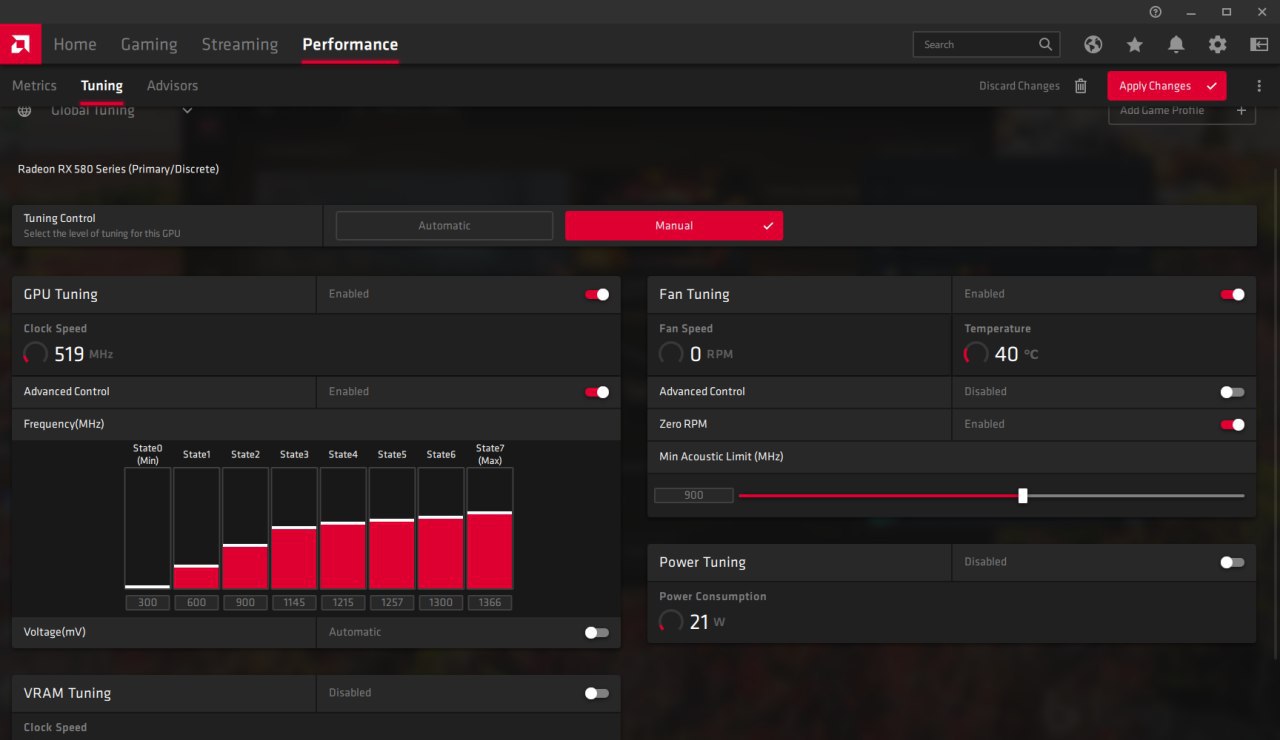The width and height of the screenshot is (1280, 740).
Task: Click Discard Changes text
Action: [1019, 86]
